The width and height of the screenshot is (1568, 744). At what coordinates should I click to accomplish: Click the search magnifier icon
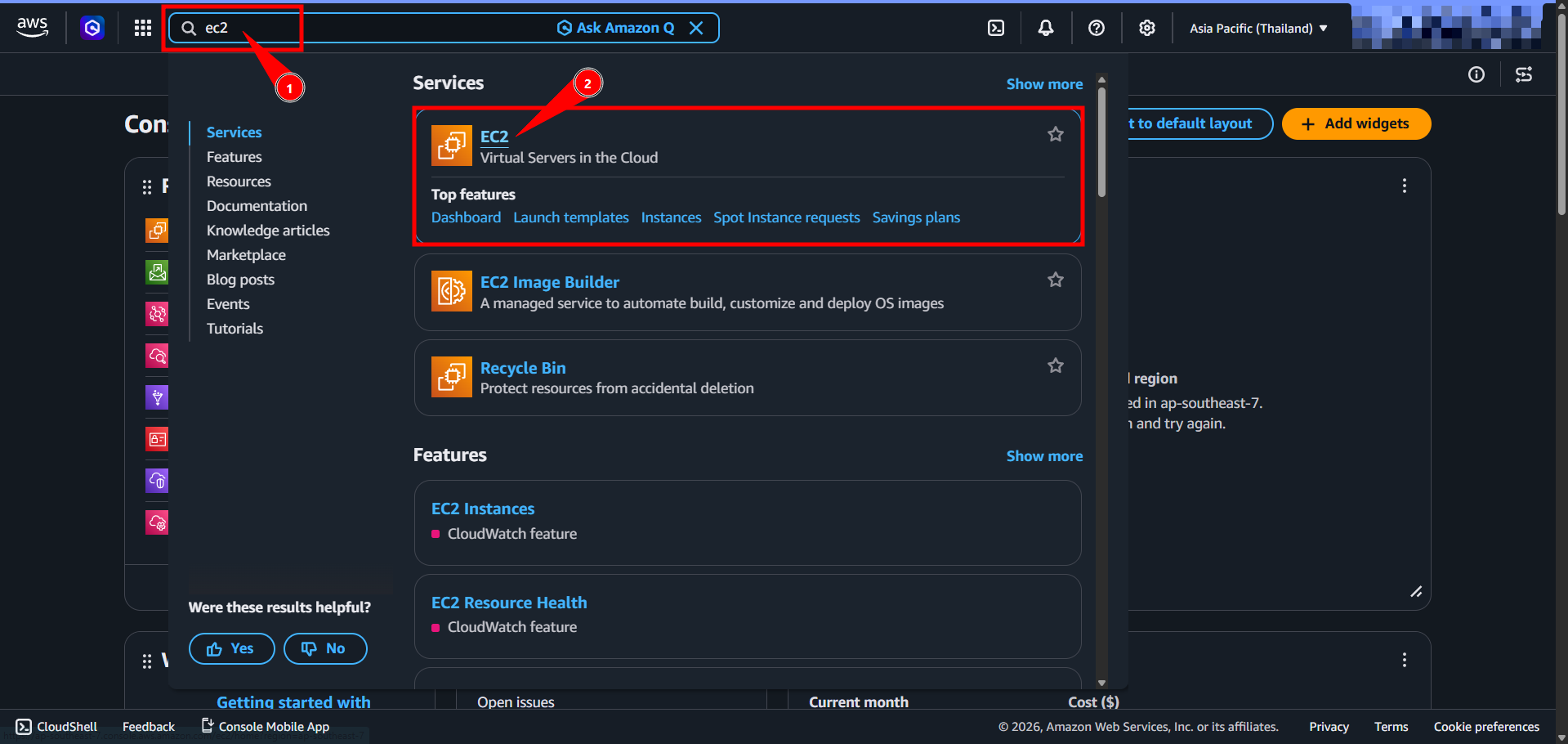[189, 28]
